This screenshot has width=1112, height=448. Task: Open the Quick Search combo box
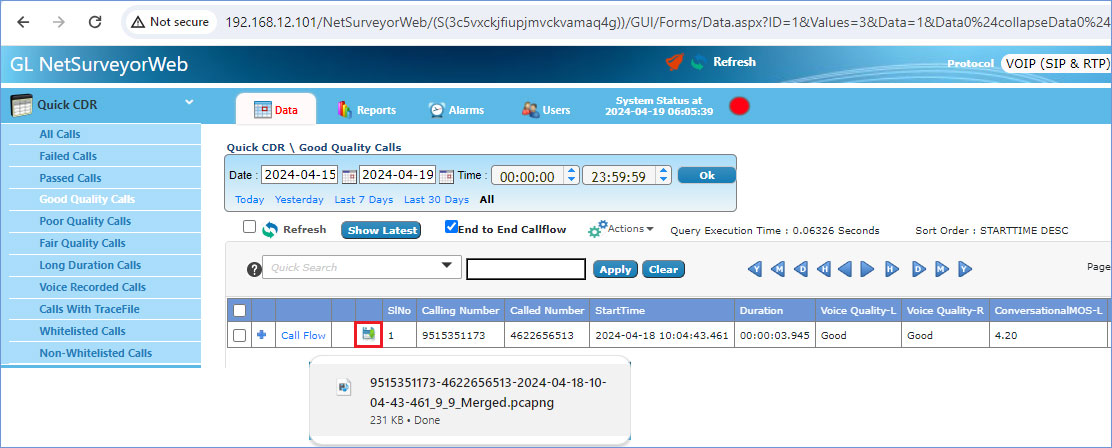click(362, 267)
